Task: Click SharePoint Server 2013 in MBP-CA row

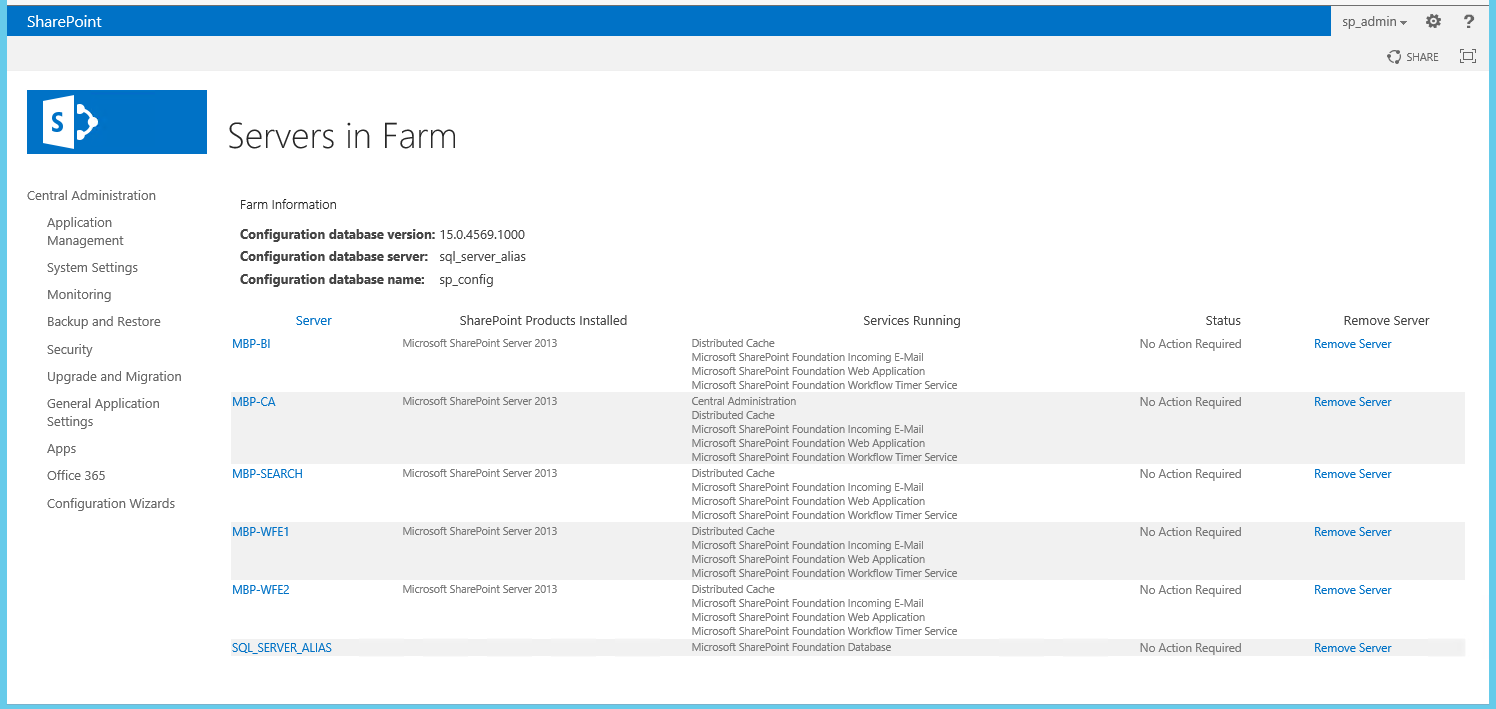Action: coord(480,401)
